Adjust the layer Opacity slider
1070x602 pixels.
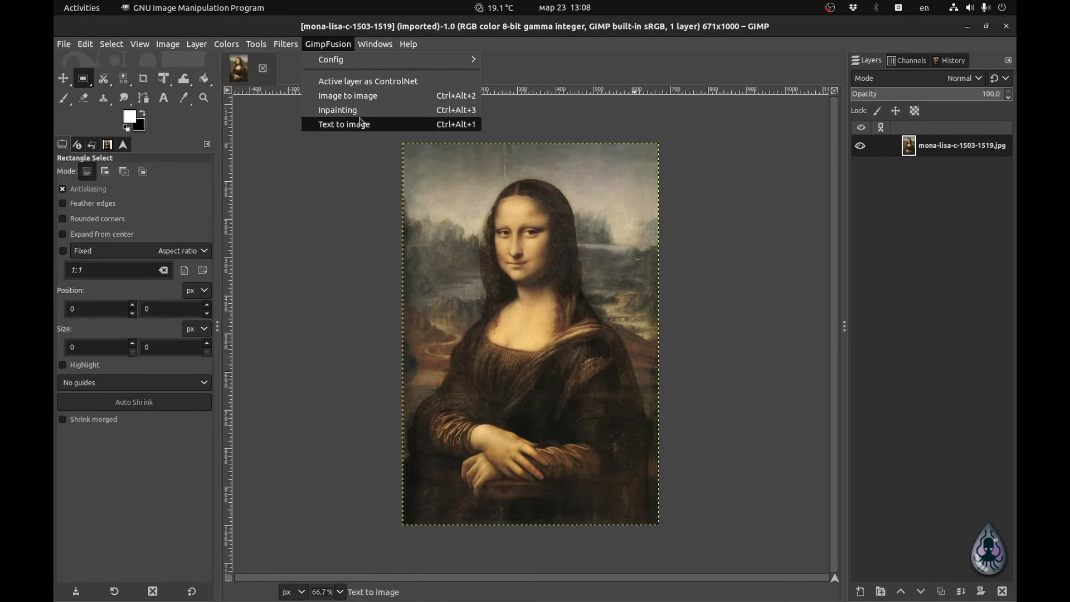pyautogui.click(x=925, y=94)
